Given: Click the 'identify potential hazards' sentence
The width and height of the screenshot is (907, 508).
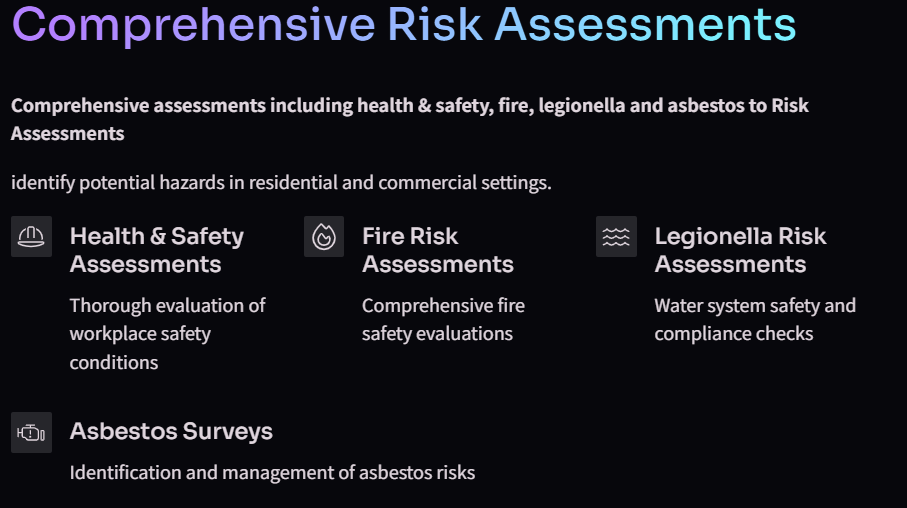Looking at the screenshot, I should (x=281, y=183).
